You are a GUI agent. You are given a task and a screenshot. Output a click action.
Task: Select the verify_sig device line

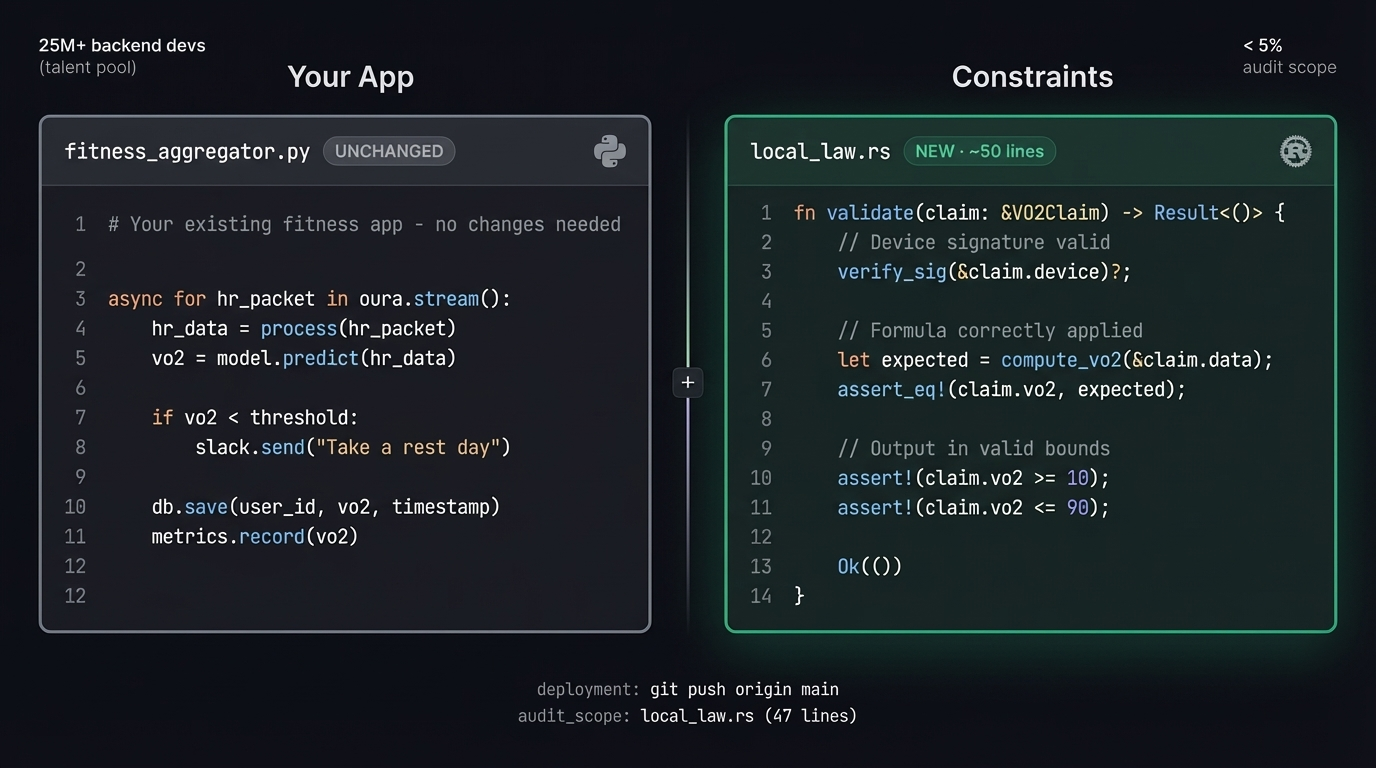(984, 271)
